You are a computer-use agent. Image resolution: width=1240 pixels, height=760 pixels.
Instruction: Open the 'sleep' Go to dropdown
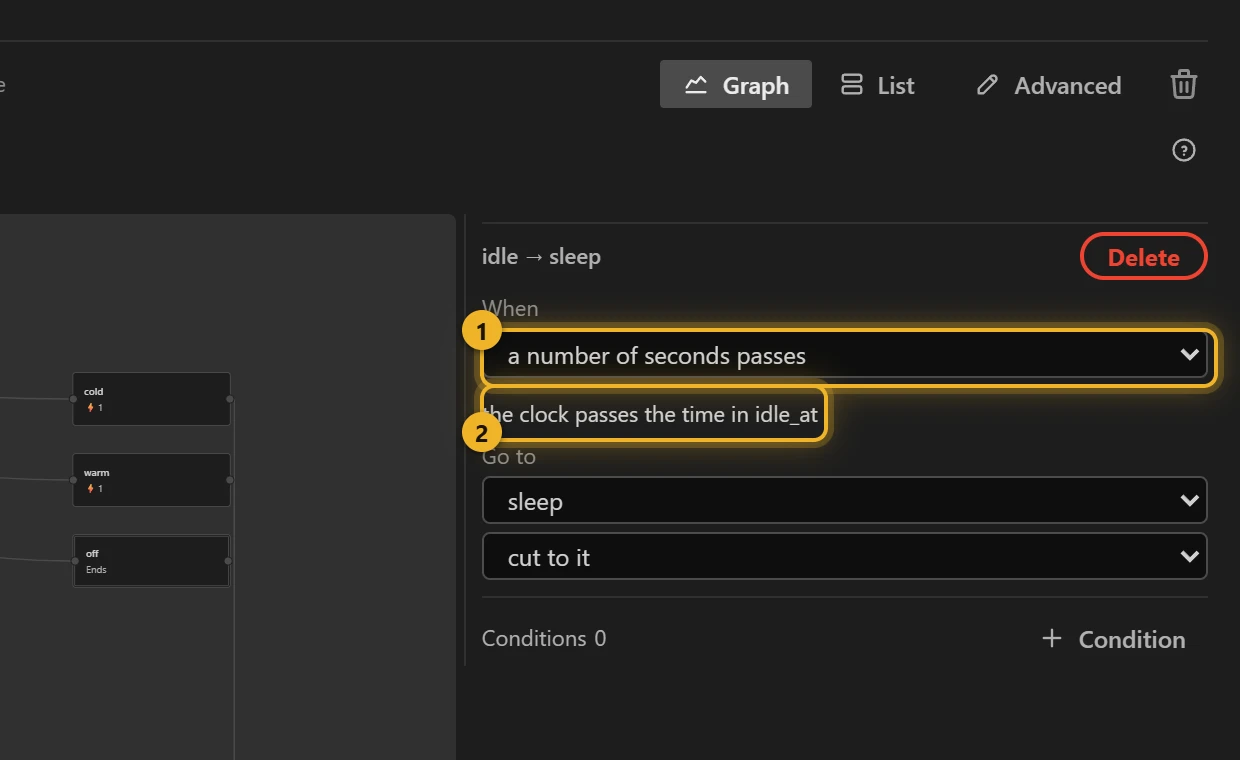click(x=845, y=501)
